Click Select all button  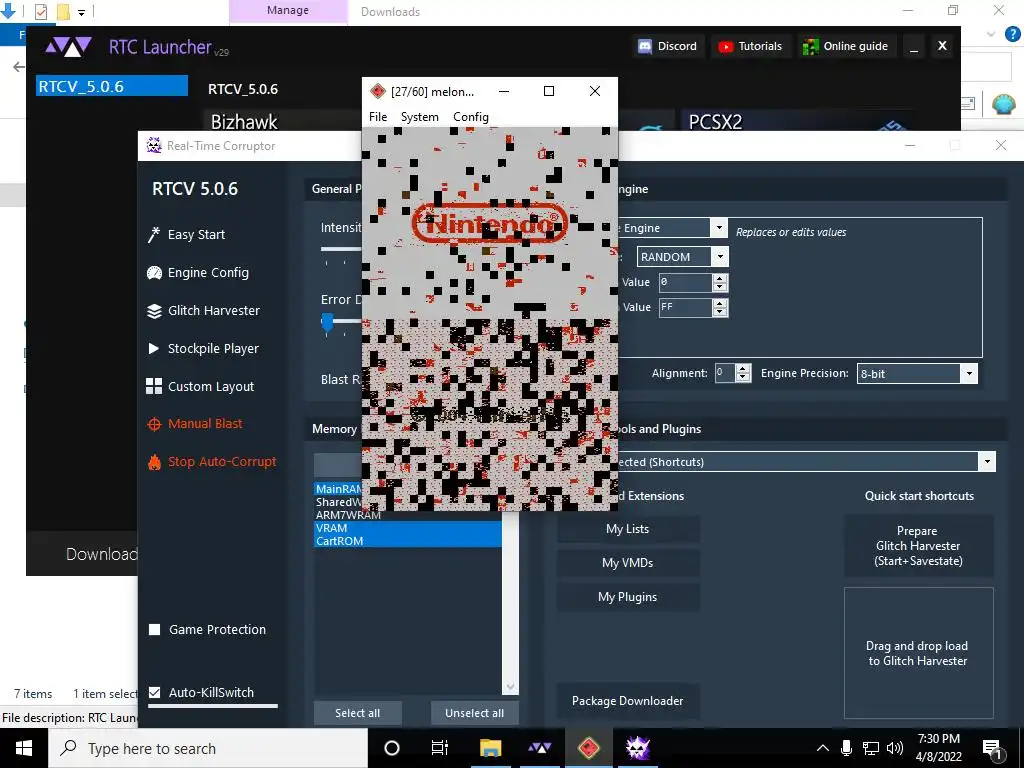357,713
